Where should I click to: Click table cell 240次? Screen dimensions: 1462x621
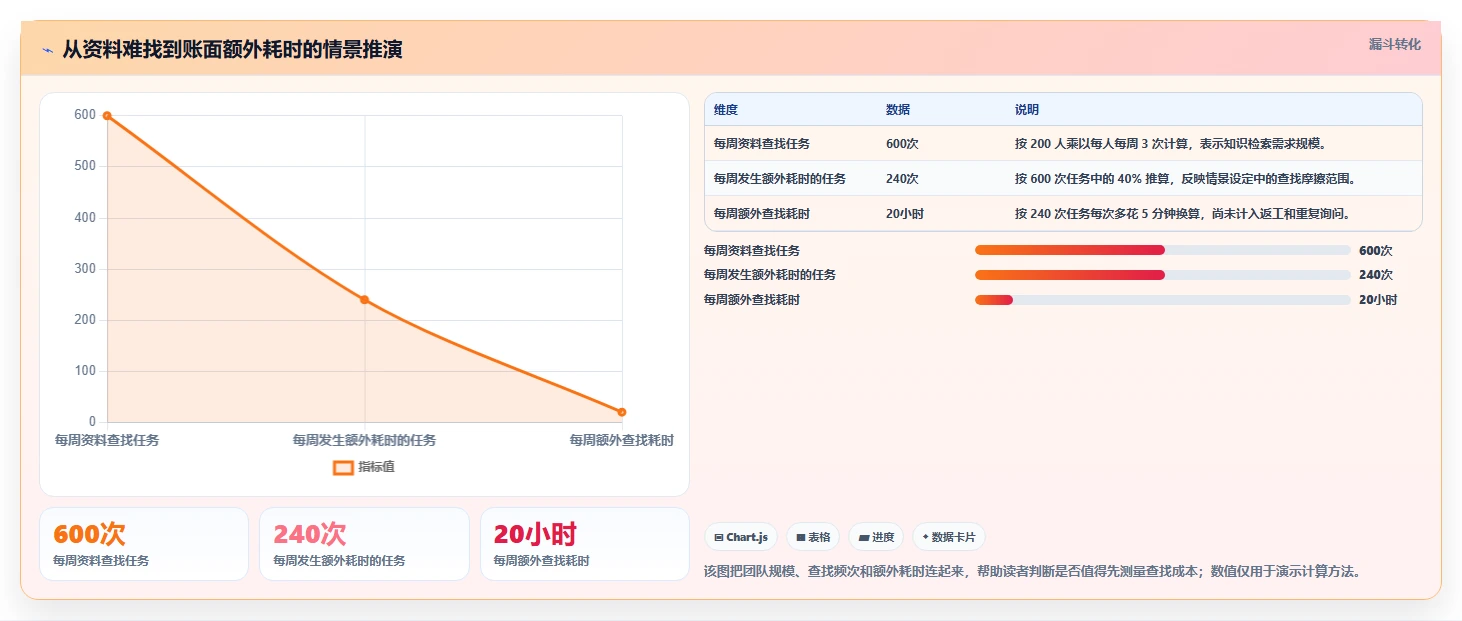coord(902,179)
